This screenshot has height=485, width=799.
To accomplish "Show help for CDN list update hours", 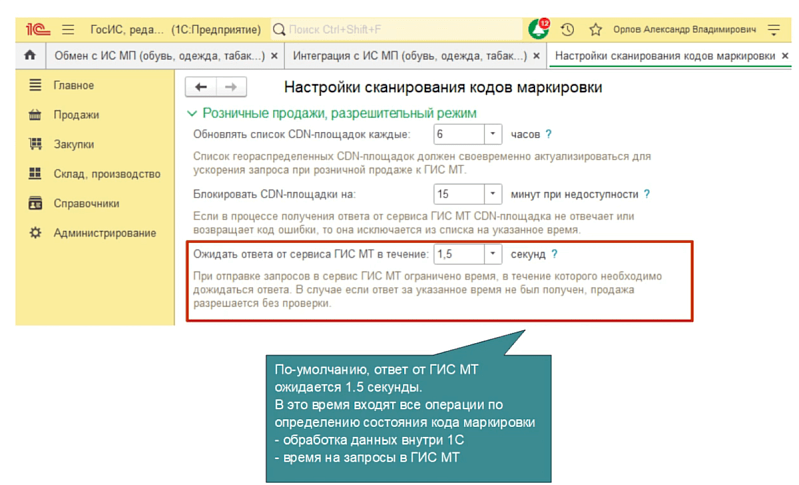I will 548,134.
